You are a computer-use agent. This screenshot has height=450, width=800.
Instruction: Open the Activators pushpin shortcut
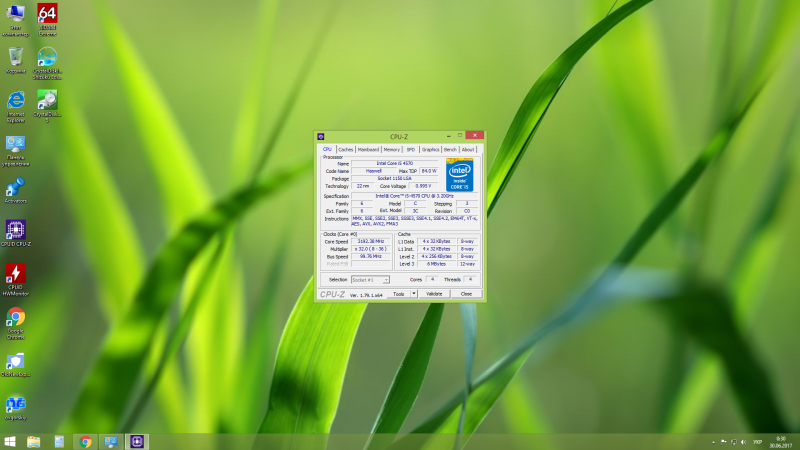coord(15,190)
